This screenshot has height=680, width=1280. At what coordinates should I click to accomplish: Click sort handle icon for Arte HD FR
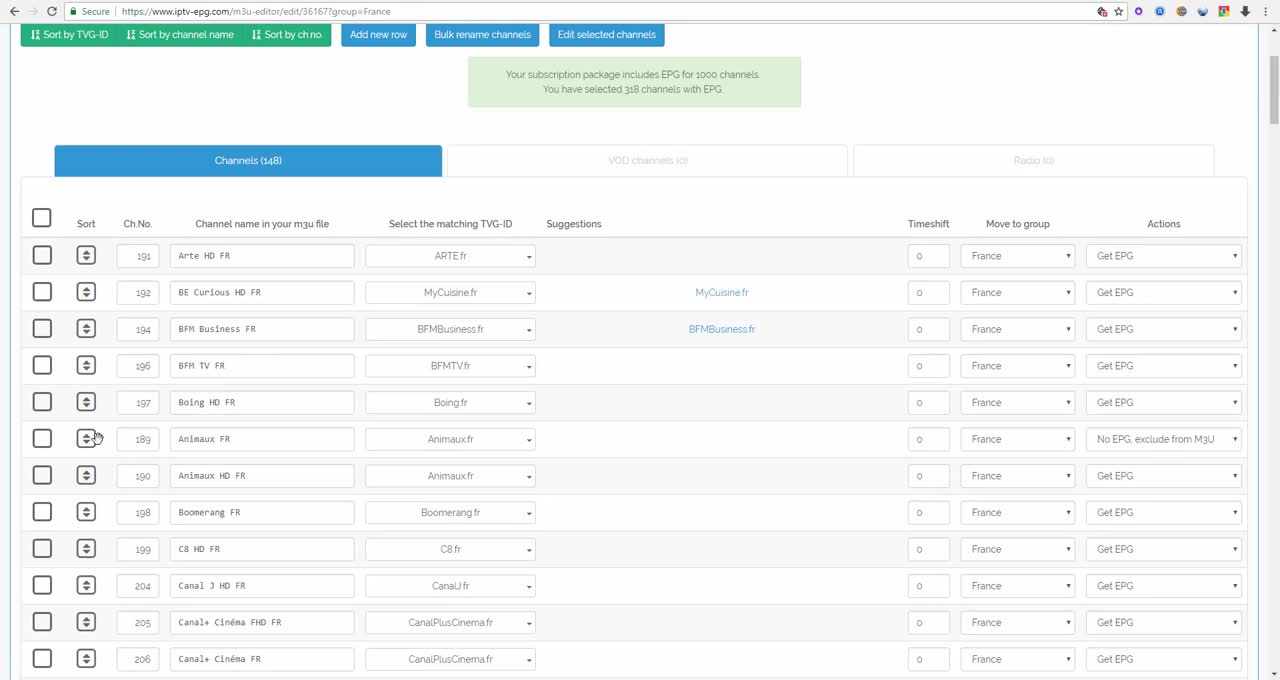pyautogui.click(x=86, y=255)
